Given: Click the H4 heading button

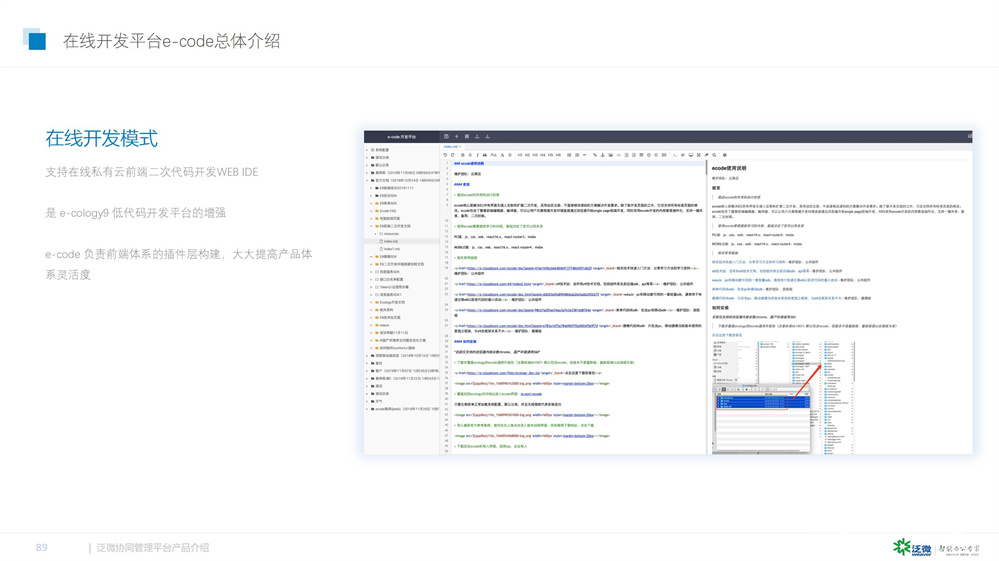Looking at the screenshot, I should click(543, 155).
